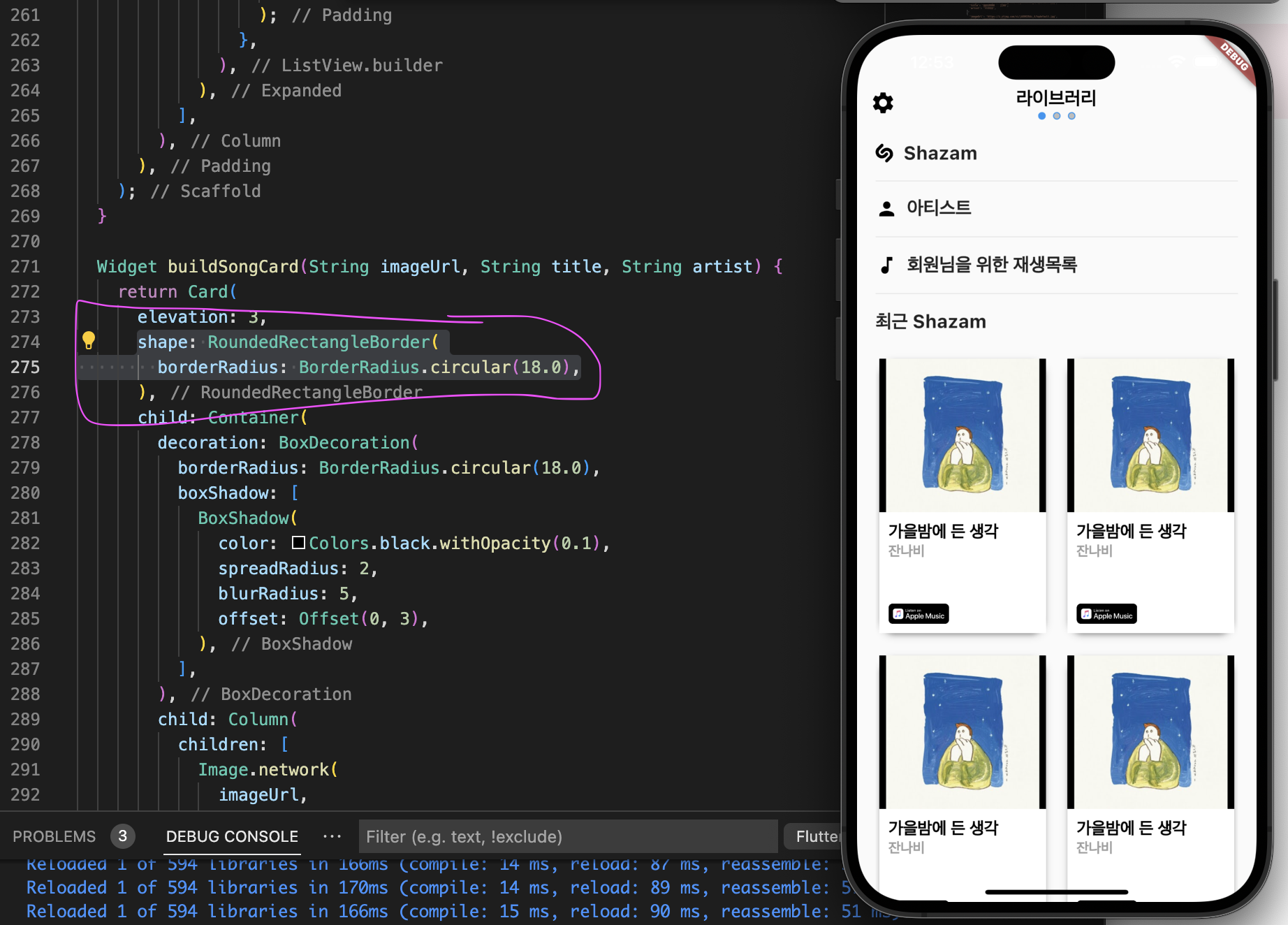Open the 회원님을 위한 재생목록 row label

[992, 265]
